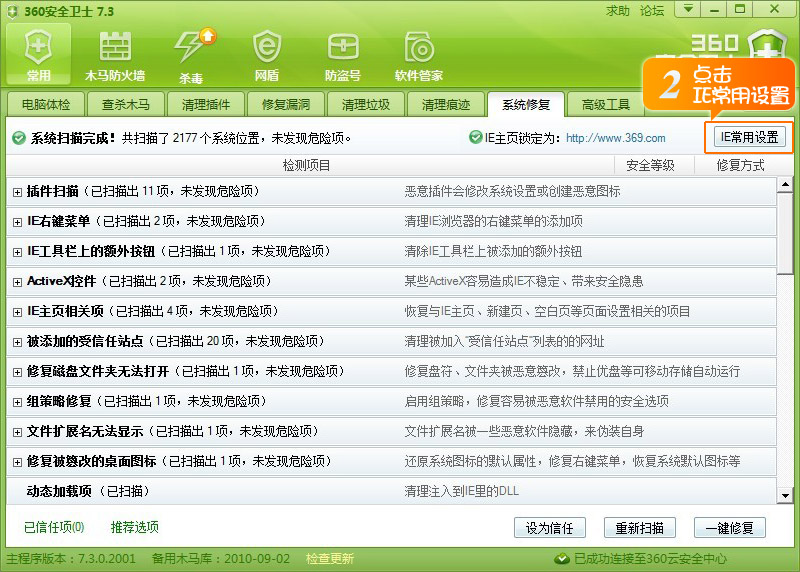Image resolution: width=800 pixels, height=572 pixels.
Task: Click the scan results vertical scrollbar
Action: tap(786, 340)
